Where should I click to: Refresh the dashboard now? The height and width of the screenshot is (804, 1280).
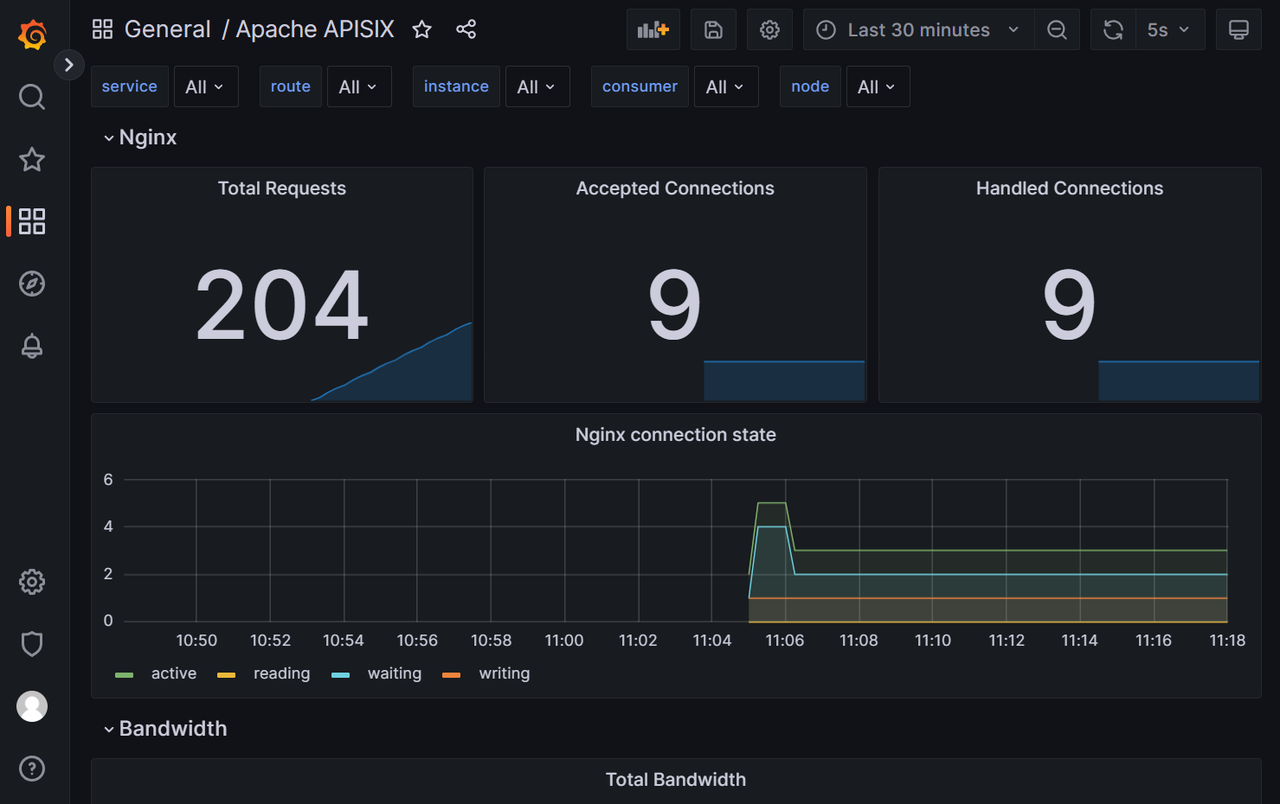[x=1113, y=30]
